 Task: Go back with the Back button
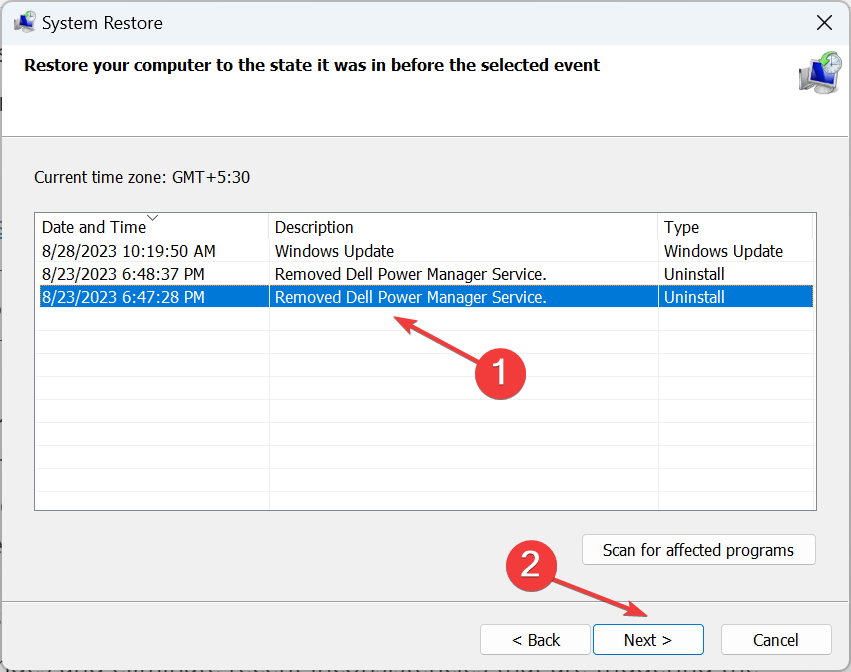(536, 640)
